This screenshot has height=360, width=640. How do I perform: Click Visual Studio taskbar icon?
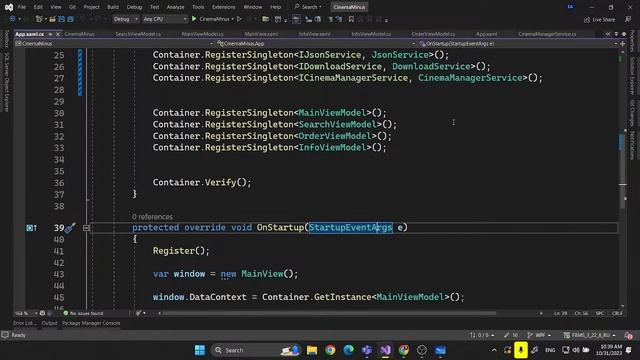click(385, 350)
